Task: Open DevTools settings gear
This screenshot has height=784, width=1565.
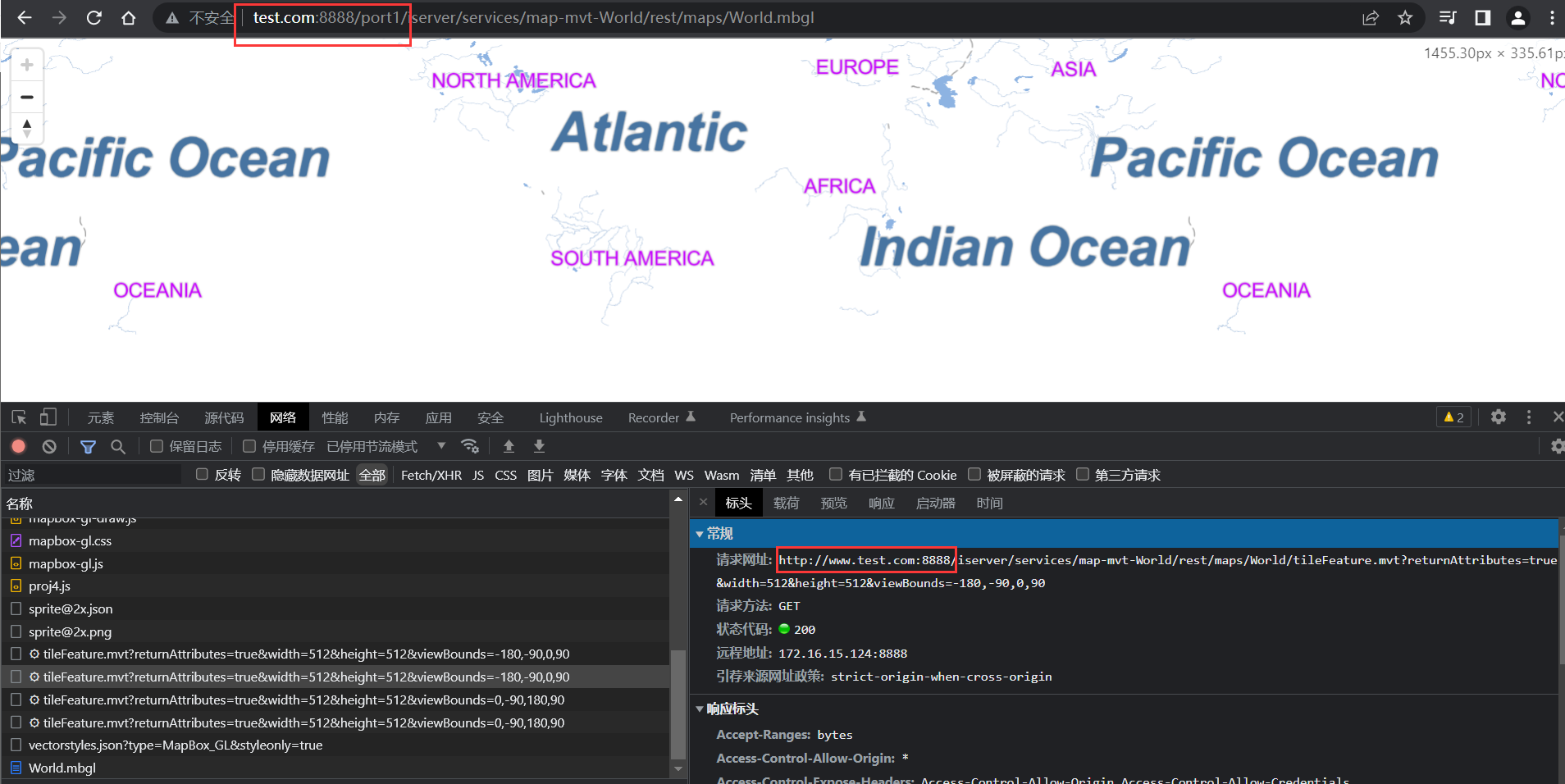Action: [x=1499, y=417]
